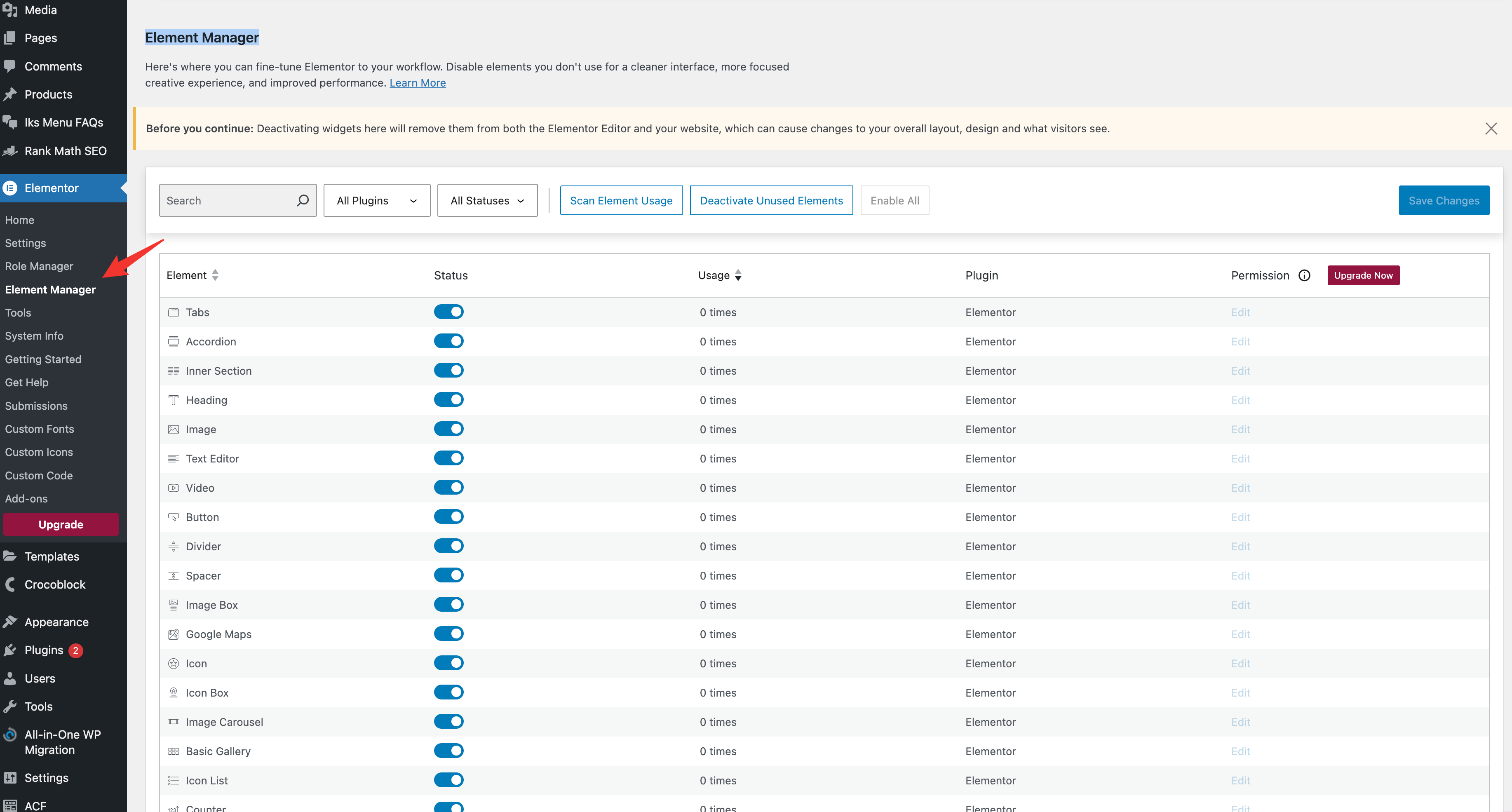The width and height of the screenshot is (1512, 812).
Task: Open Role Manager submenu item
Action: pyautogui.click(x=39, y=266)
